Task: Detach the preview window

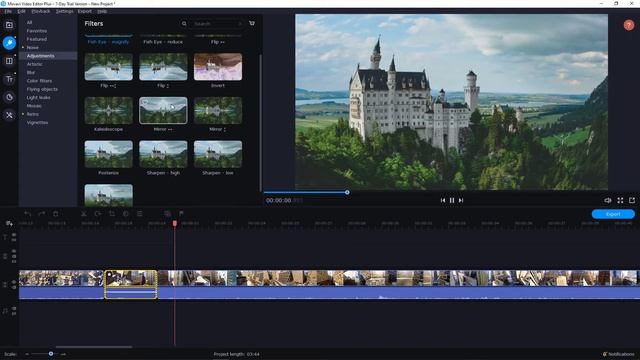Action: (x=632, y=200)
